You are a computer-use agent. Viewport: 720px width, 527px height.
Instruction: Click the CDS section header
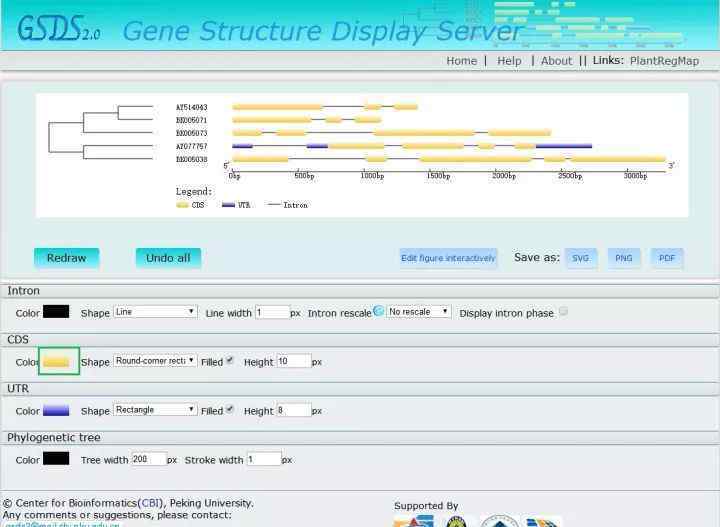[360, 340]
